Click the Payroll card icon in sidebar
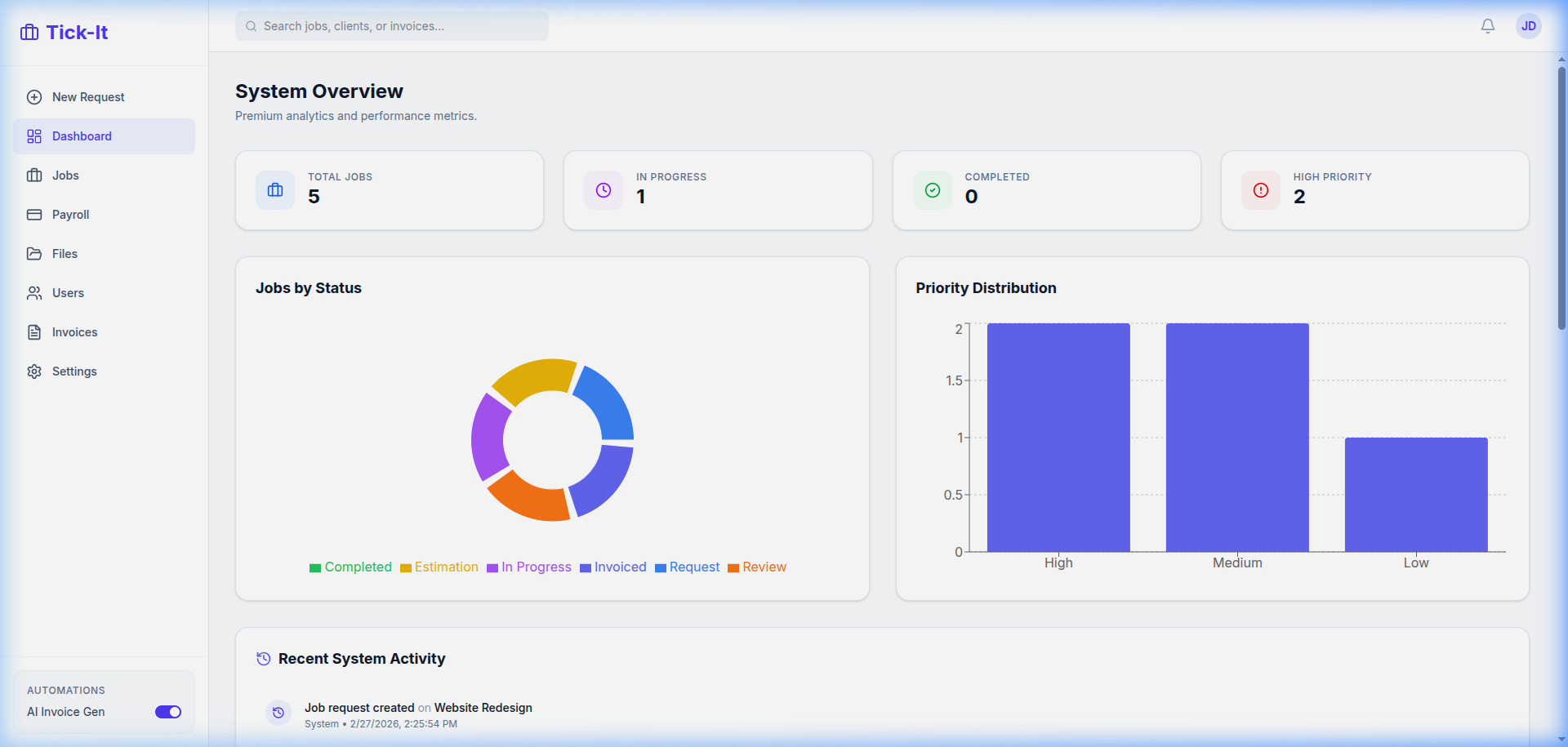Screen dimensions: 1568x747 (x=34, y=214)
